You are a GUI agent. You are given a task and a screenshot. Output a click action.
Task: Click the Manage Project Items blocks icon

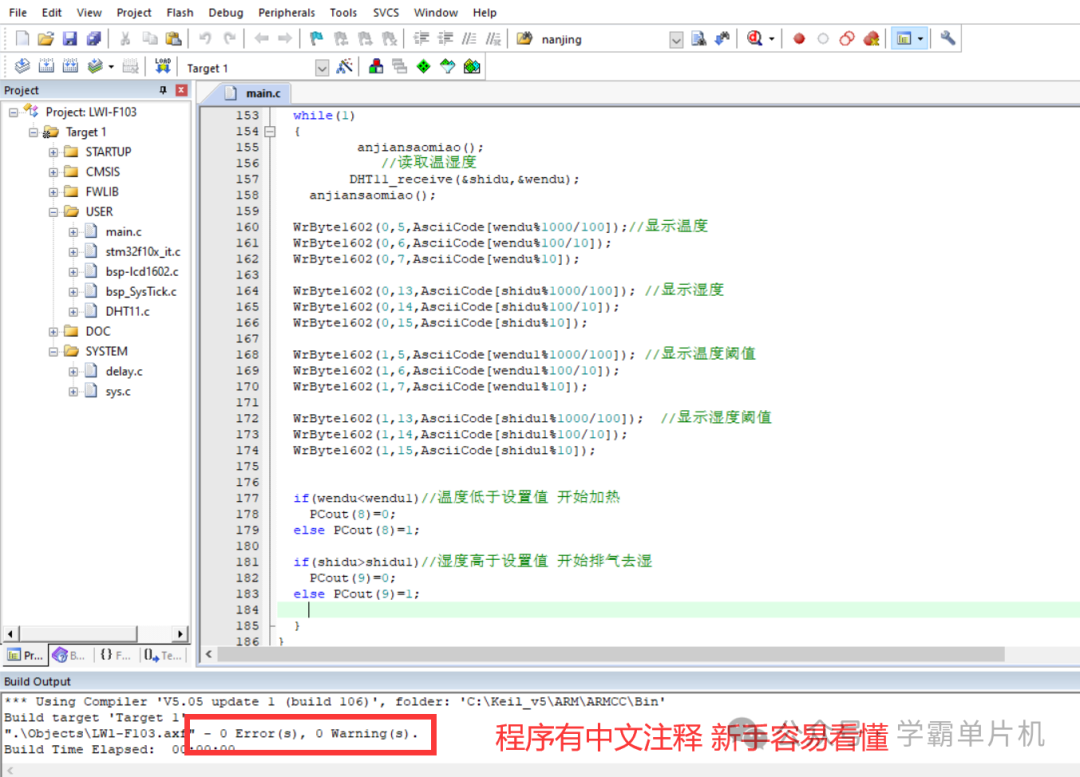click(376, 66)
